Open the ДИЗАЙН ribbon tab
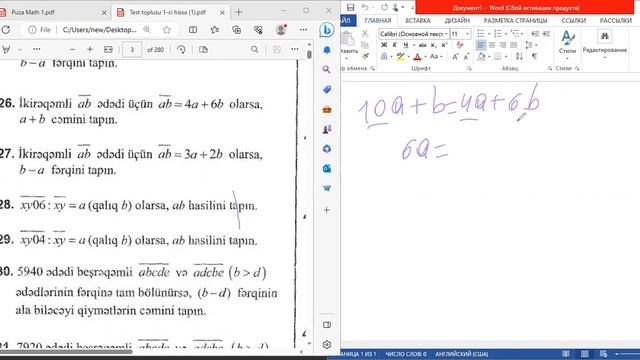Image resolution: width=640 pixels, height=360 pixels. tap(457, 20)
